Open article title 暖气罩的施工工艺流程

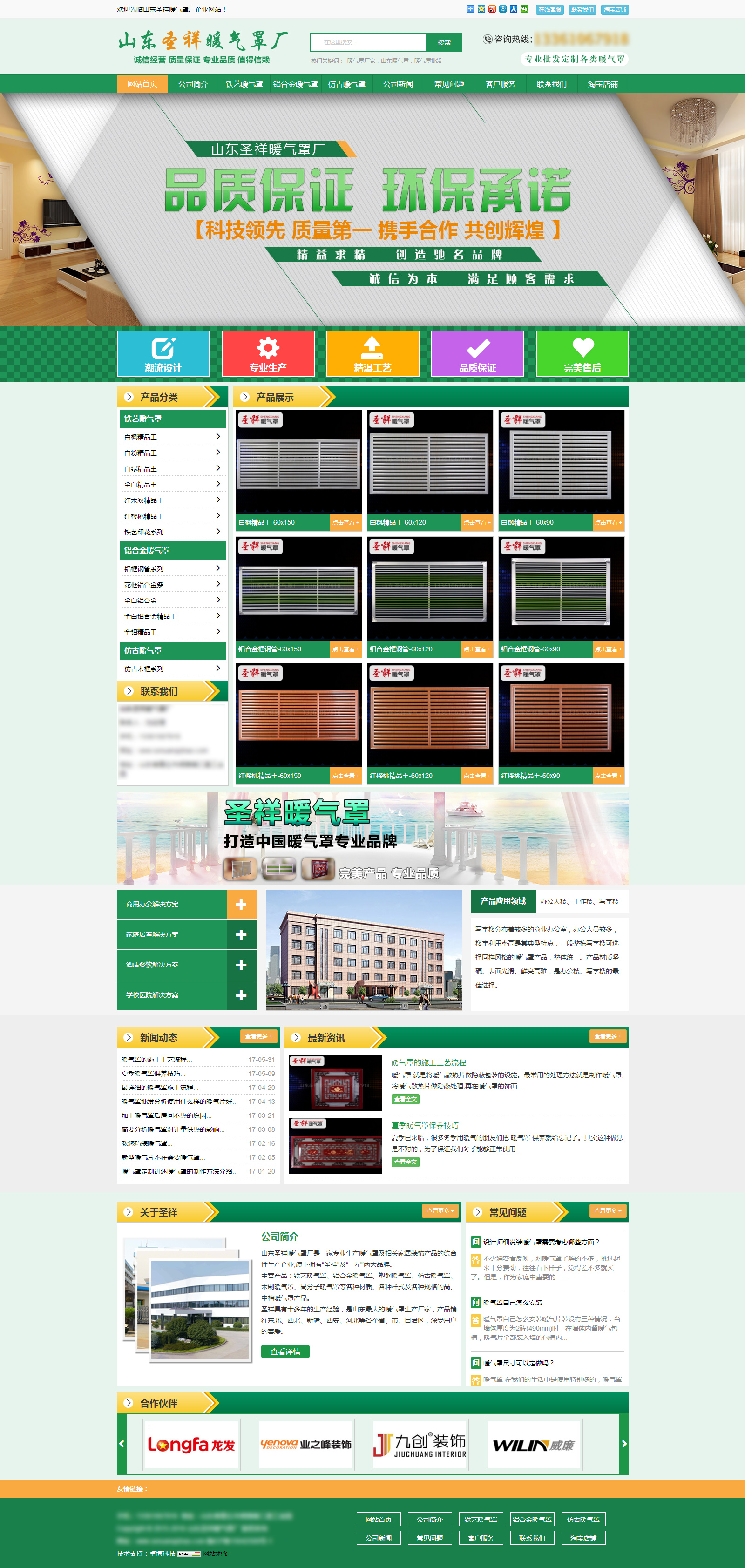point(428,1062)
